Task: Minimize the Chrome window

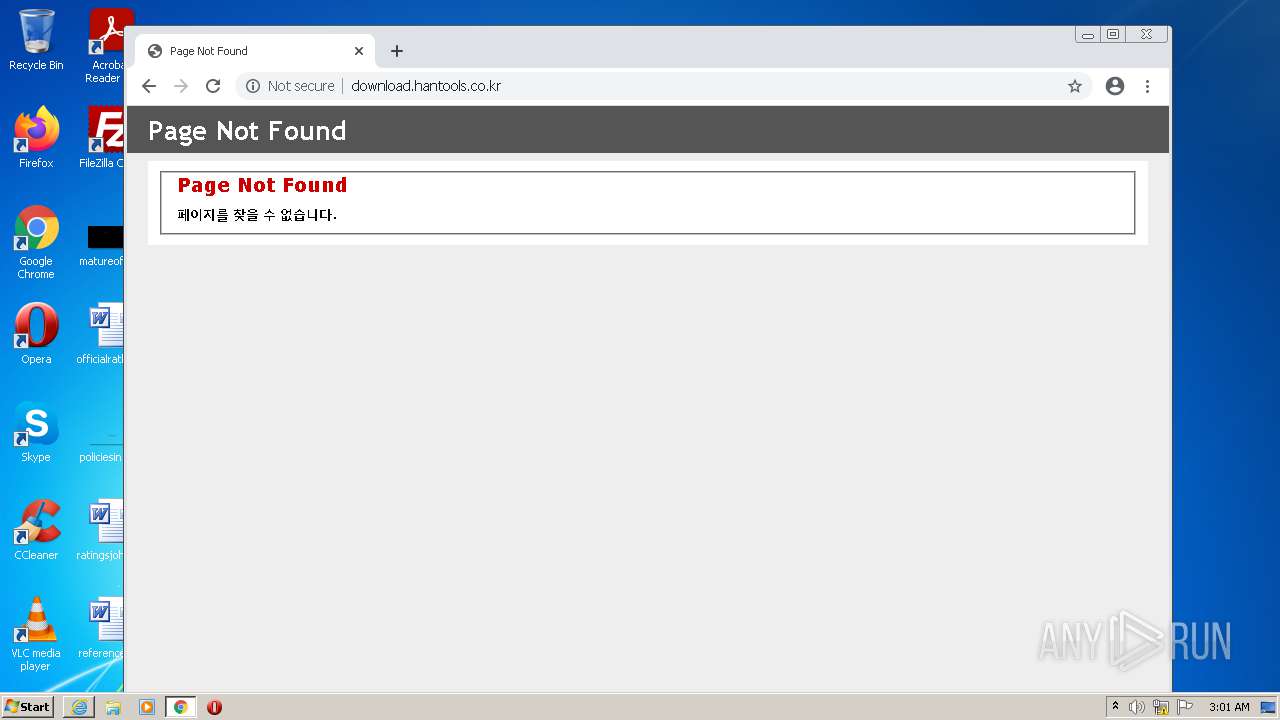Action: click(1088, 35)
